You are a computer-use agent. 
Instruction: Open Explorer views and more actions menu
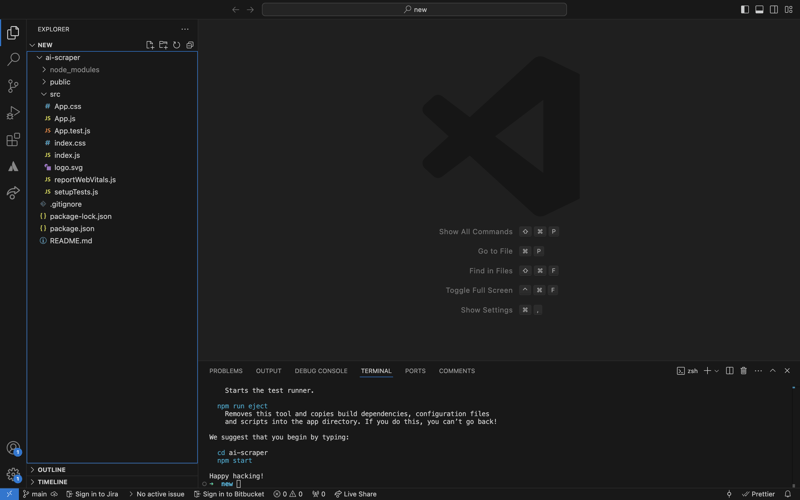click(185, 29)
